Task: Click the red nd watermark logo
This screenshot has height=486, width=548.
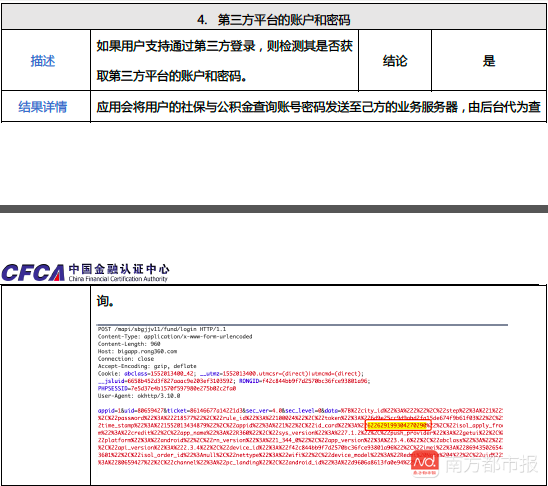Action: [425, 463]
